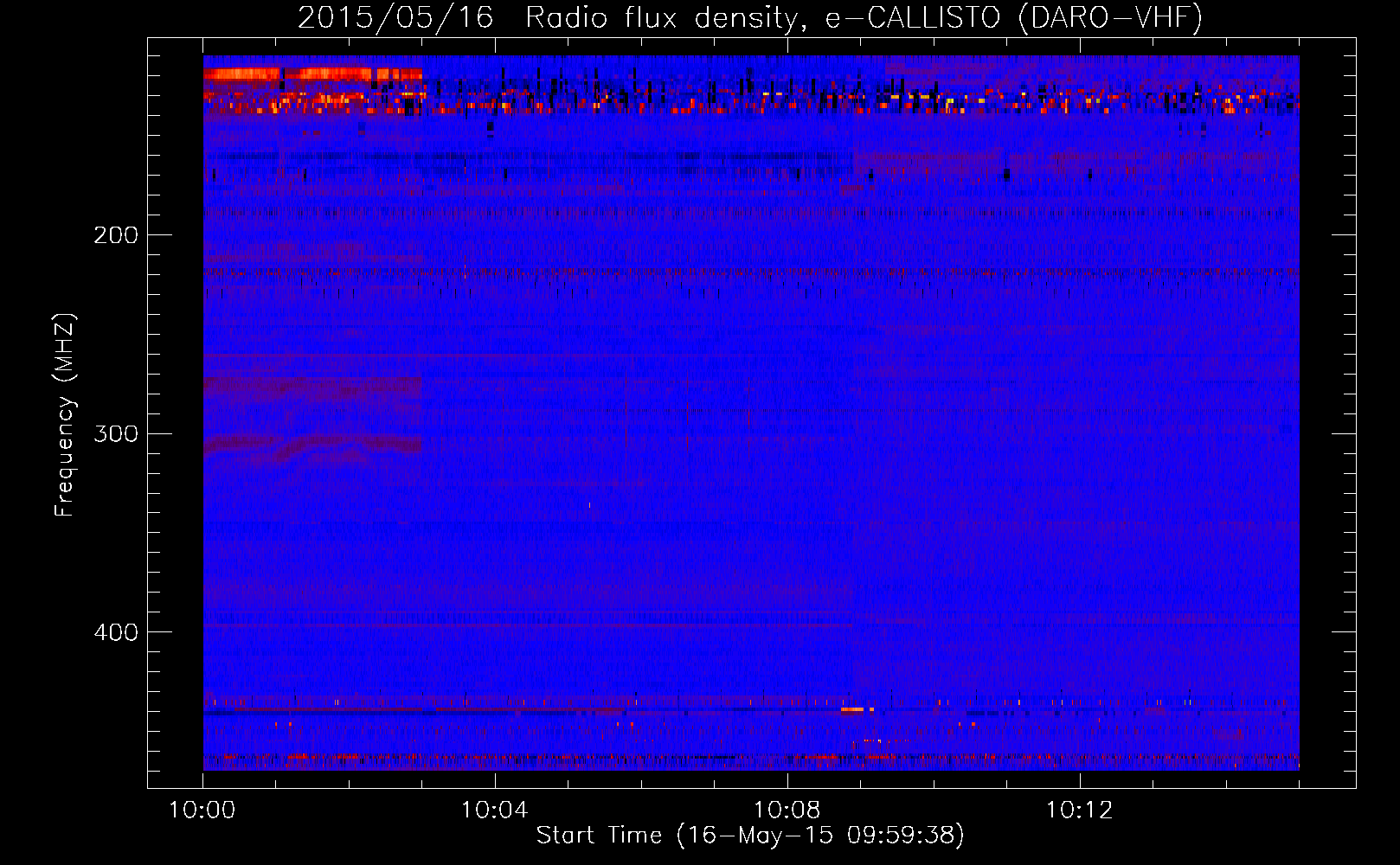Screen dimensions: 1400x865
Task: Click the 'Start Time (16-May-15 09:59:38)' label
Action: [750, 836]
